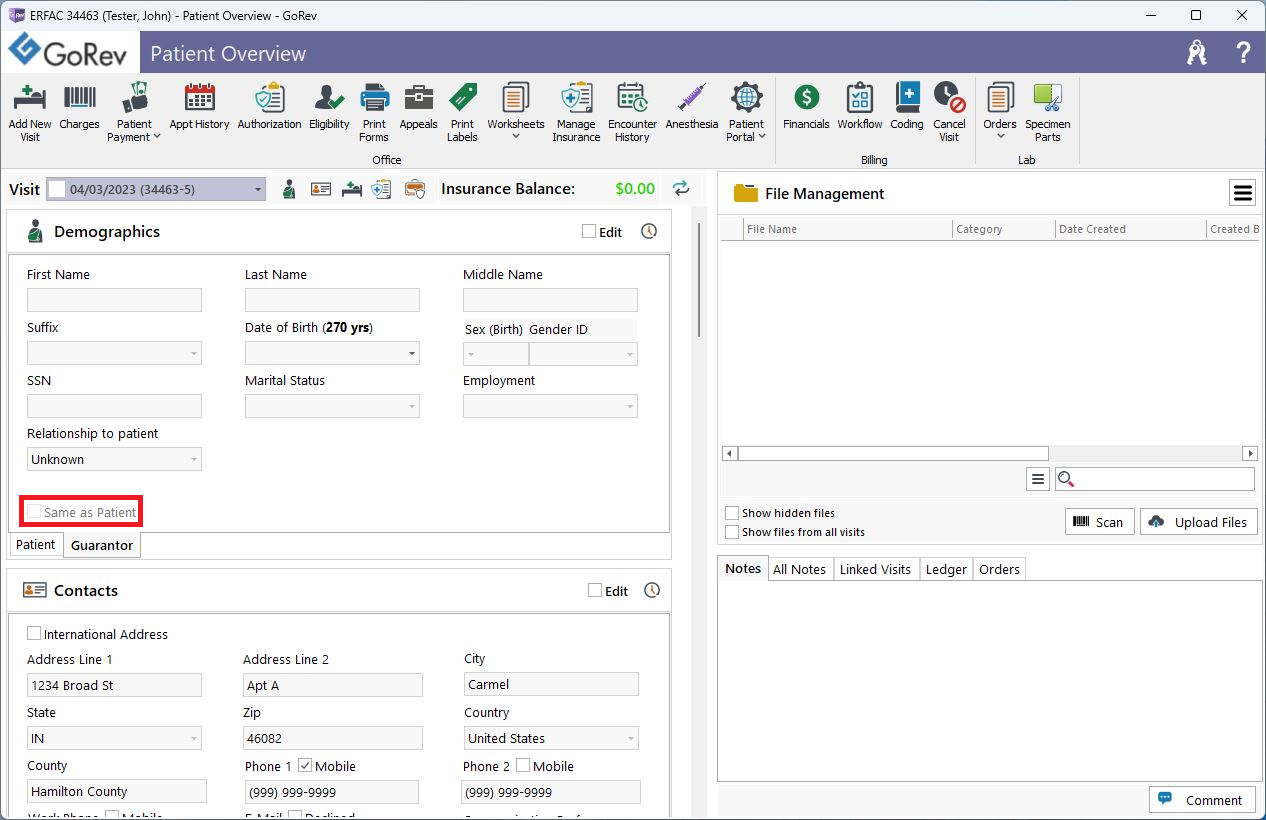Open the Worksheets tool
The height and width of the screenshot is (820, 1266).
(516, 112)
